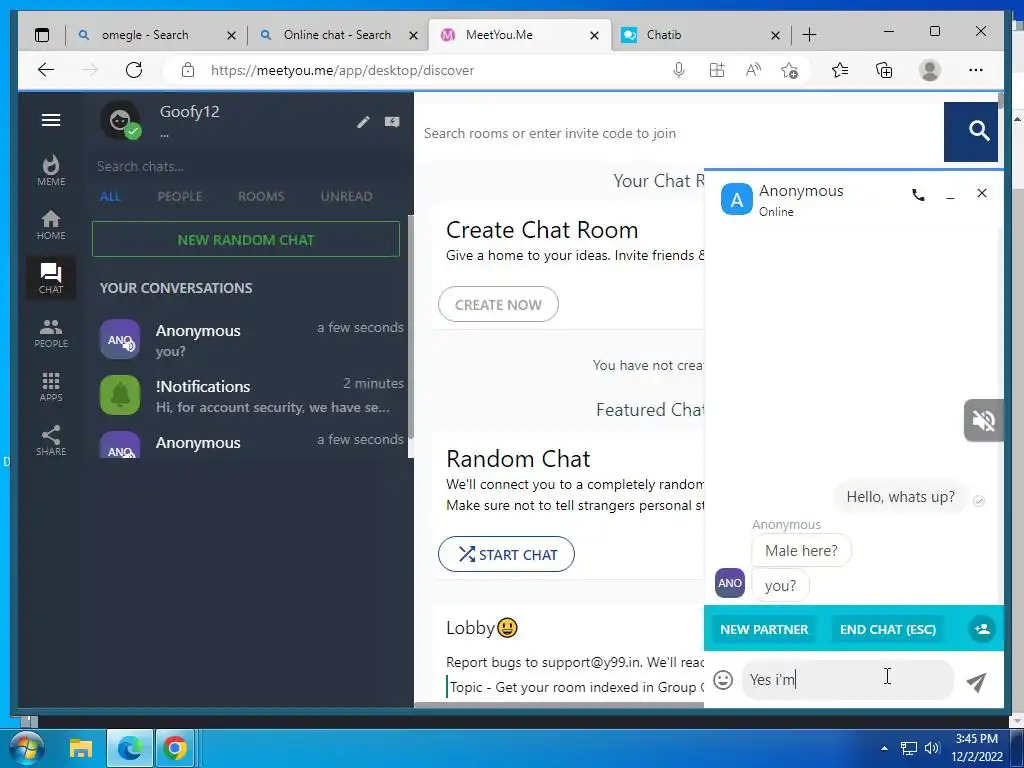This screenshot has height=768, width=1024.
Task: Open the Windows Start button
Action: pos(26,748)
